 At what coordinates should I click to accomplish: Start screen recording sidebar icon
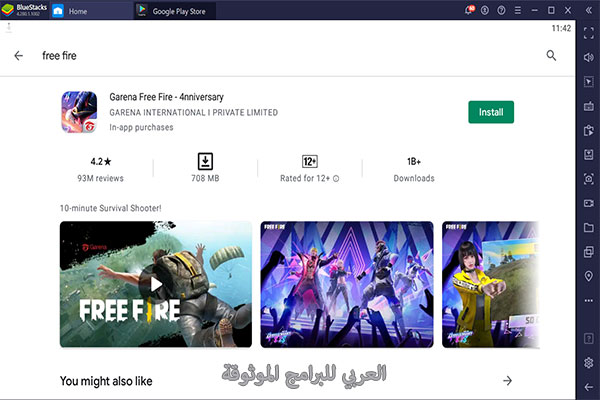point(589,203)
